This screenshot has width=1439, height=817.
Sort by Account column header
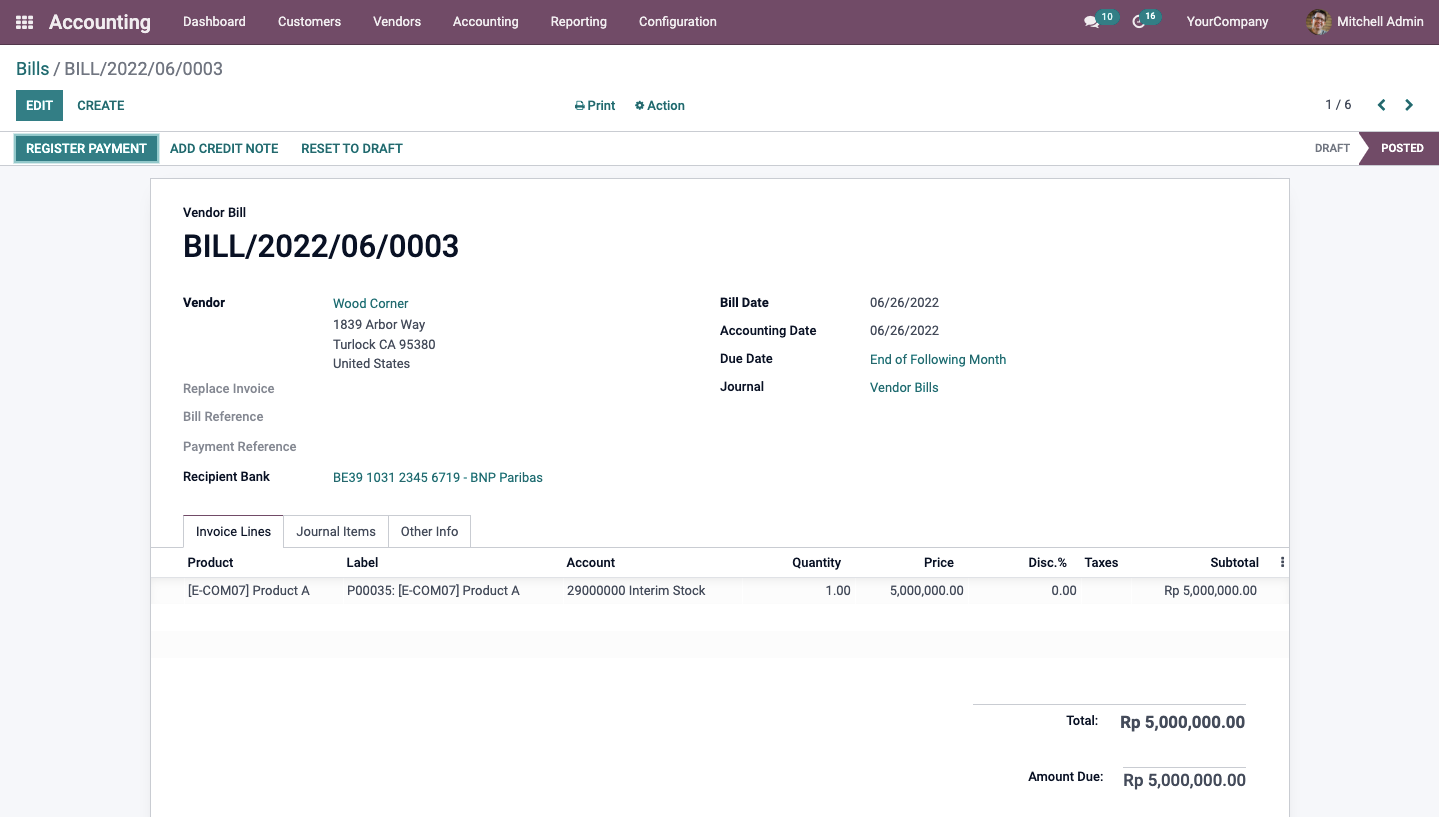[591, 563]
